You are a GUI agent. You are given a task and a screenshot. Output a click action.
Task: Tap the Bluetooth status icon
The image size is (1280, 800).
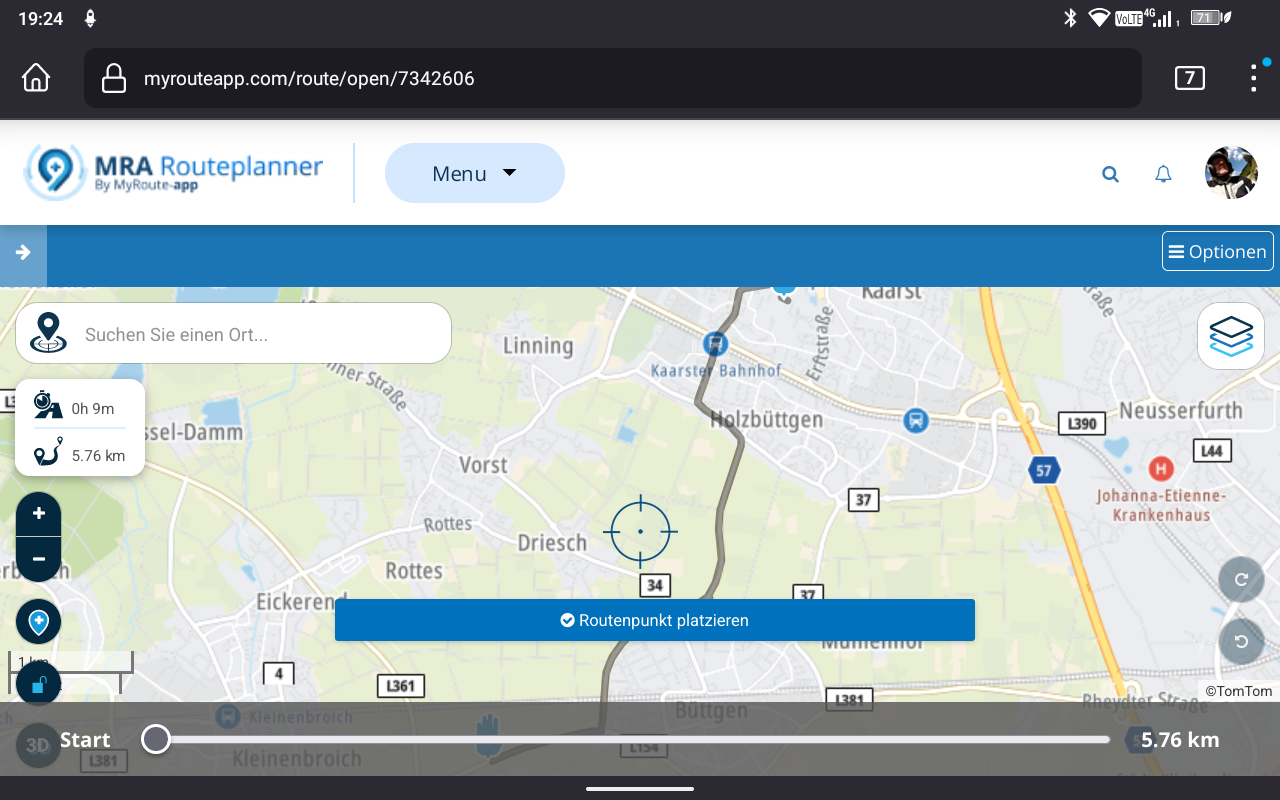1069,18
